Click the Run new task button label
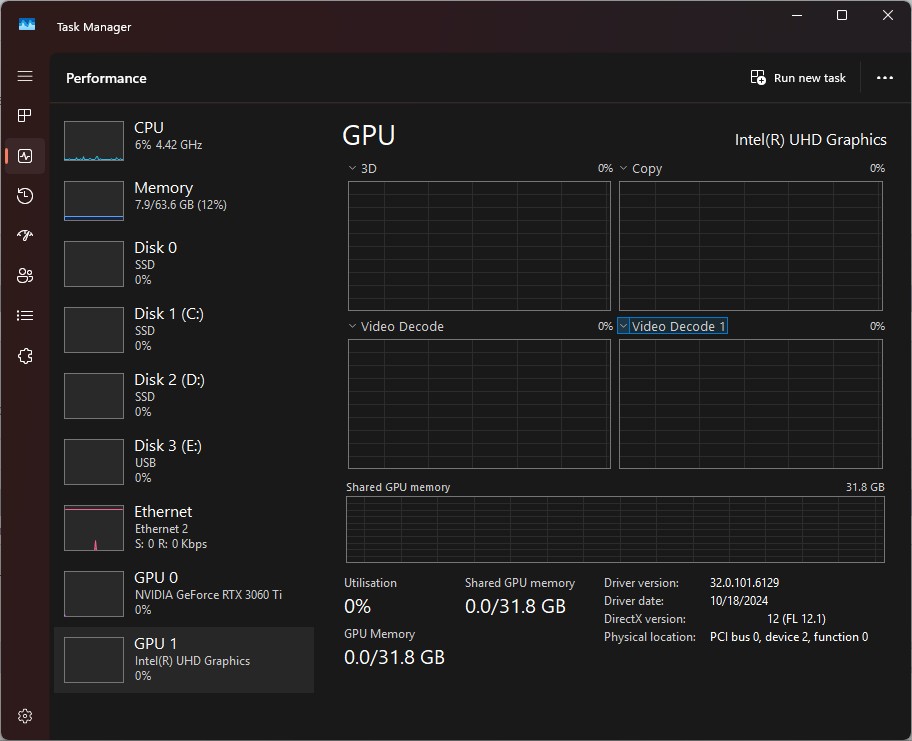Image resolution: width=912 pixels, height=741 pixels. pyautogui.click(x=810, y=78)
